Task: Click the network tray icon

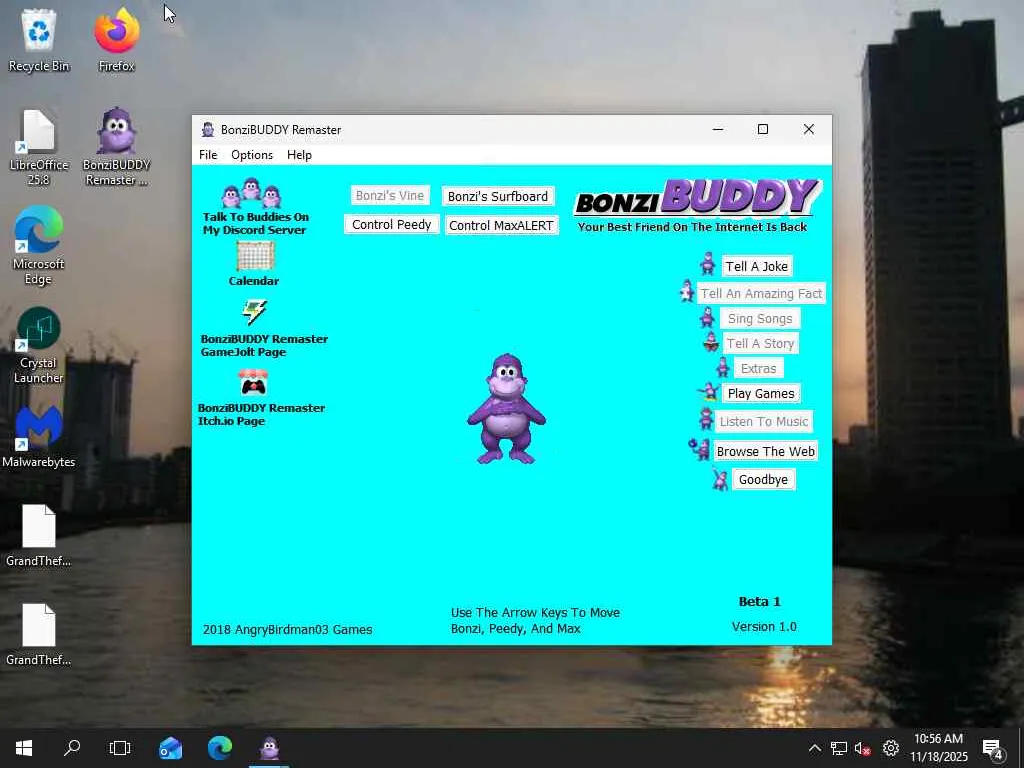Action: tap(839, 748)
